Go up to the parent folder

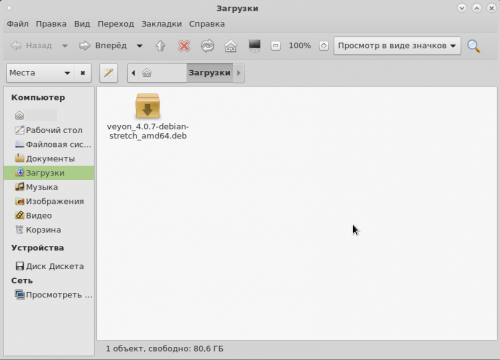pos(160,46)
